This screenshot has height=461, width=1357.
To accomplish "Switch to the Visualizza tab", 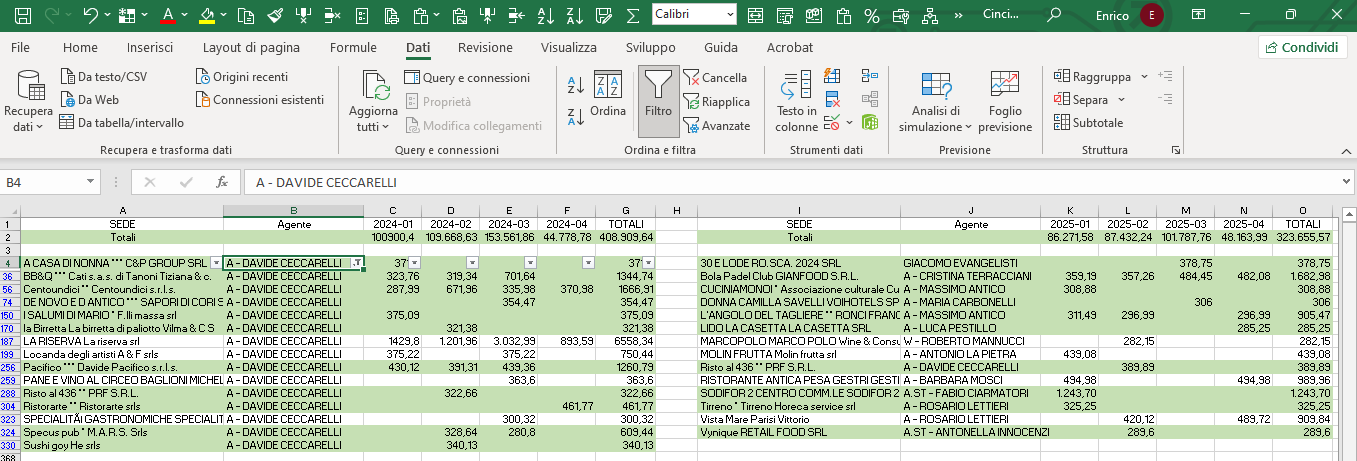I will (569, 47).
